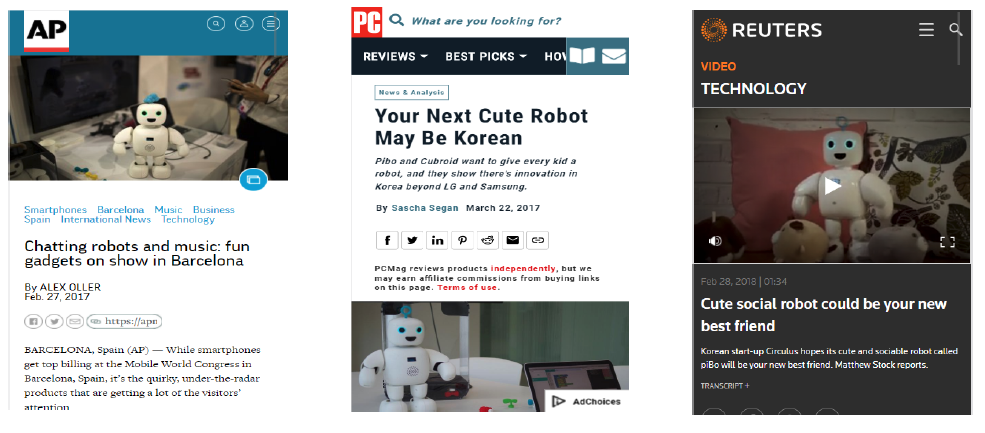Click PCMag envelope newsletter icon
The height and width of the screenshot is (433, 985).
(614, 57)
